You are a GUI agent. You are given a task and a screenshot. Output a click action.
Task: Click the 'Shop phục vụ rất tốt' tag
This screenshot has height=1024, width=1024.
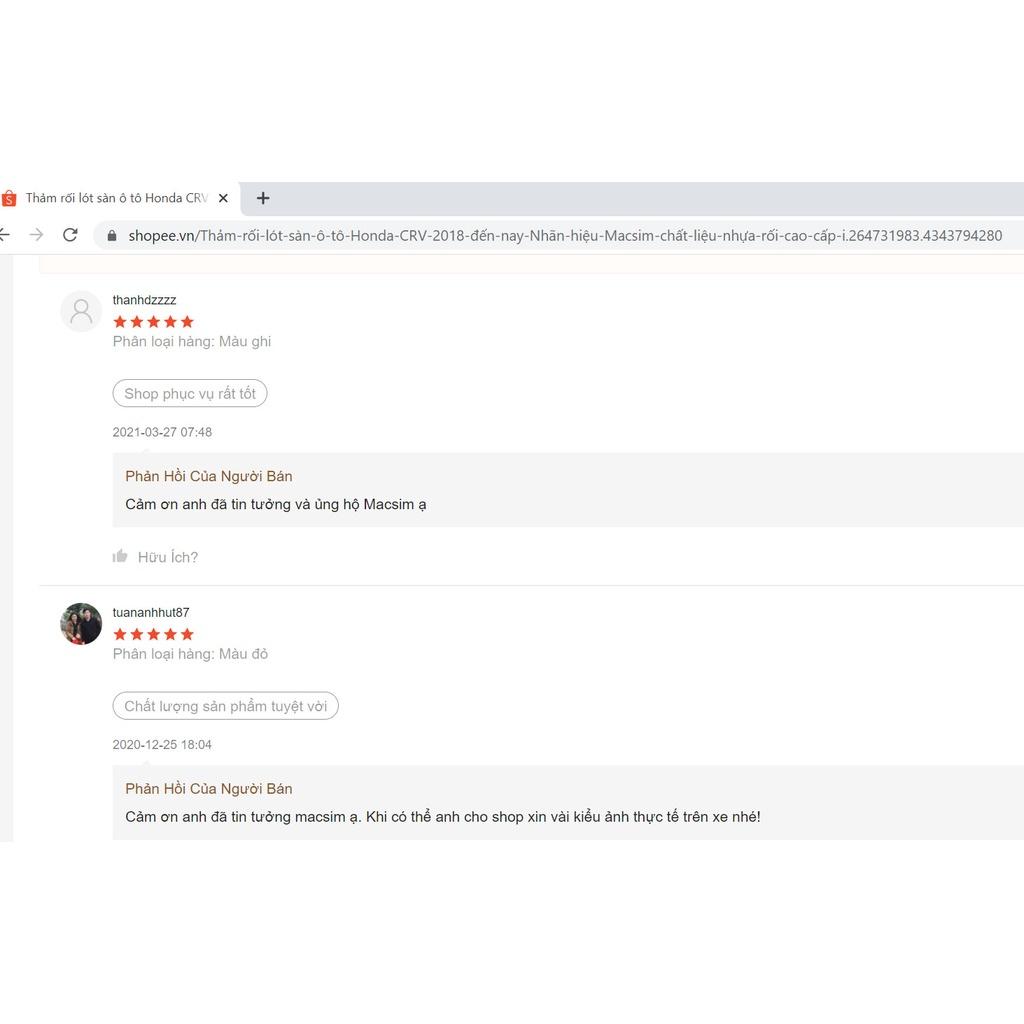coord(190,394)
